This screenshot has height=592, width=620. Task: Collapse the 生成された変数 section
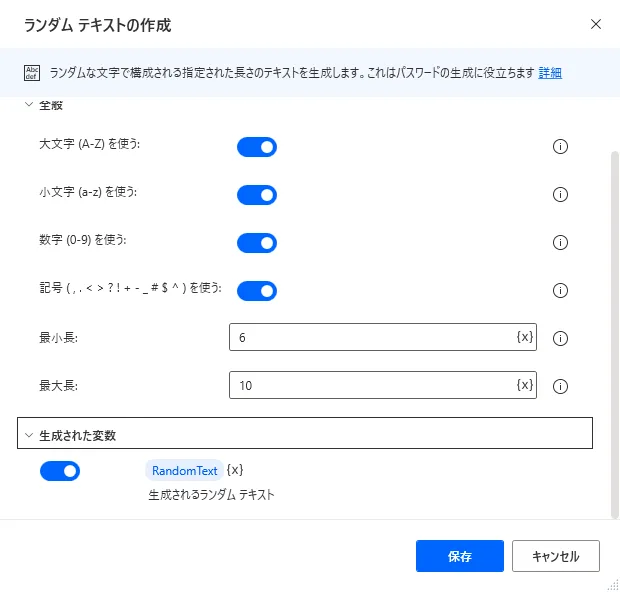tap(28, 435)
